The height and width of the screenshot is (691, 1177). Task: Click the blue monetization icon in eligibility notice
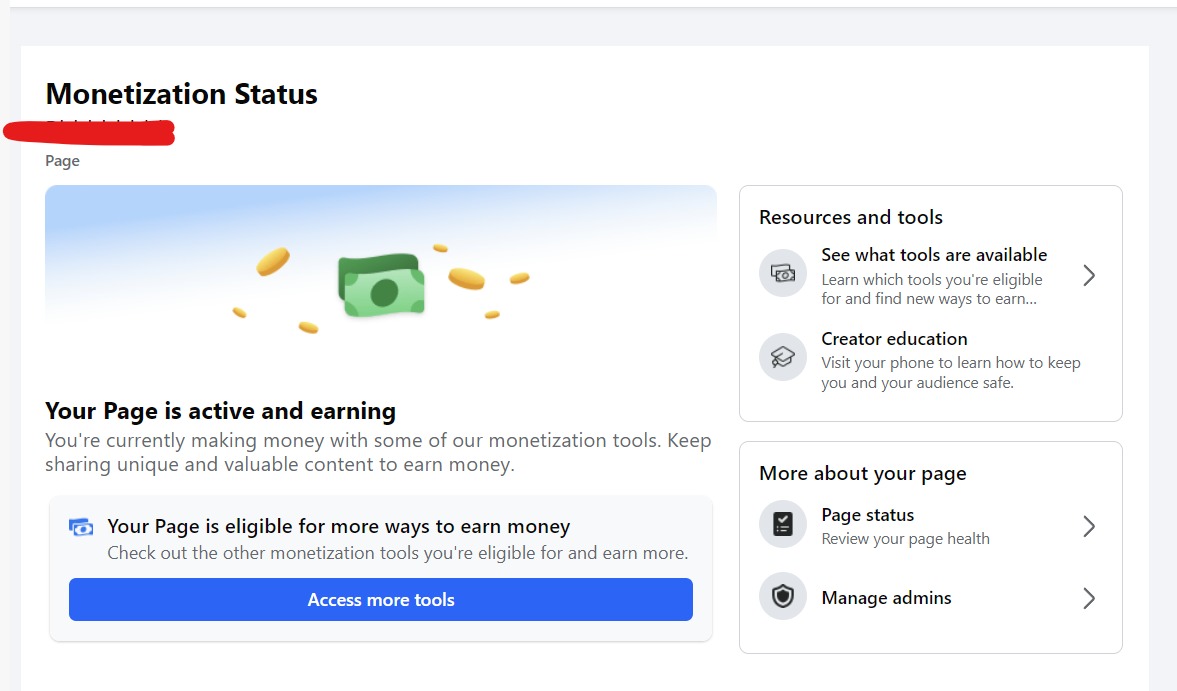(81, 527)
